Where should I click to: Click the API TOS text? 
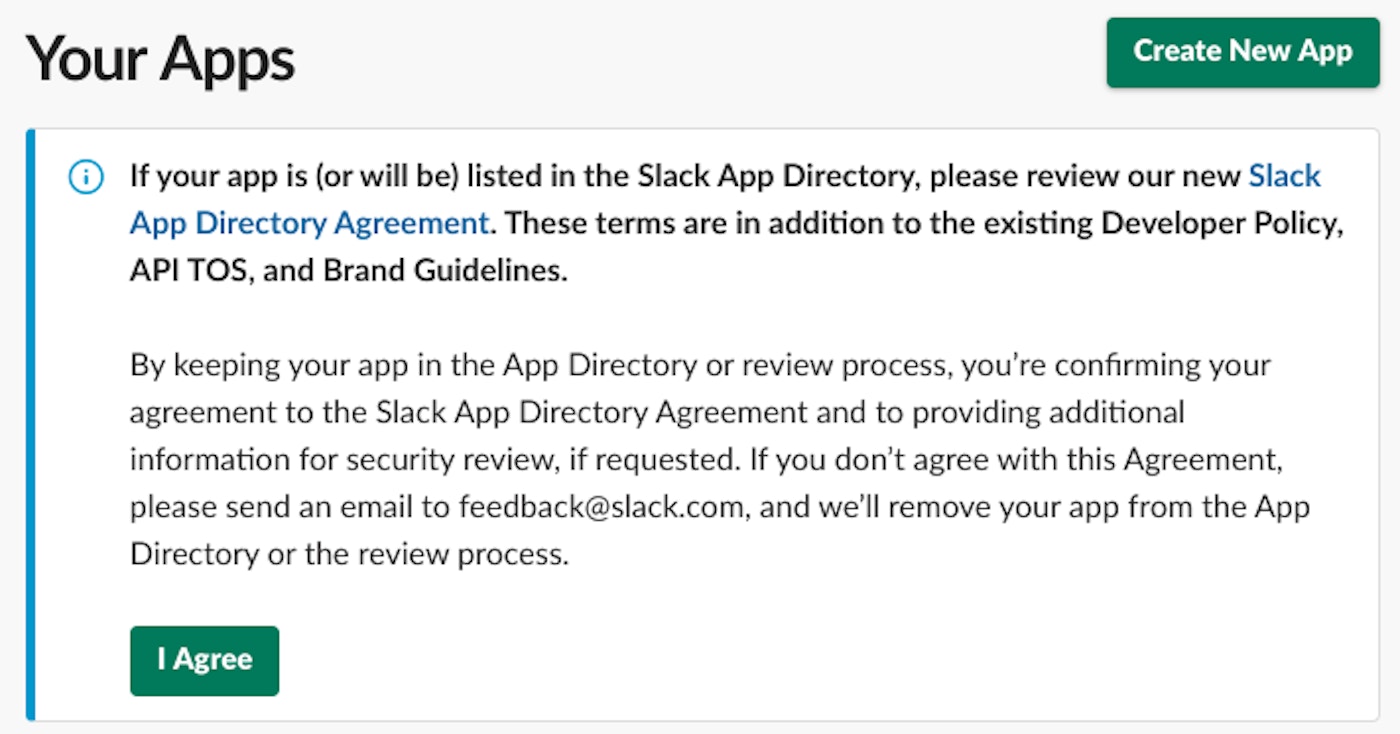click(188, 270)
